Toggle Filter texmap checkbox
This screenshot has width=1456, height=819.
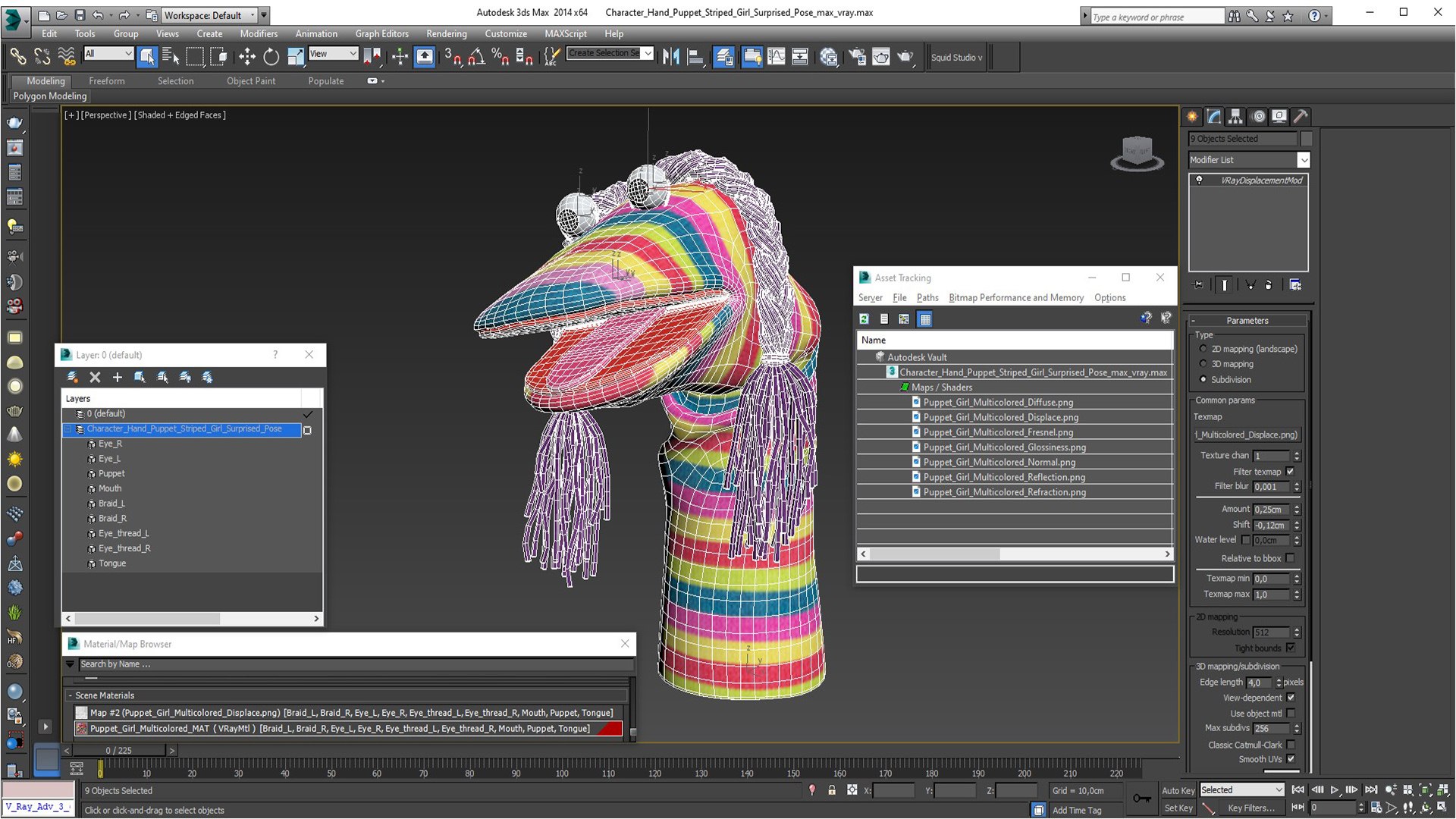point(1290,472)
